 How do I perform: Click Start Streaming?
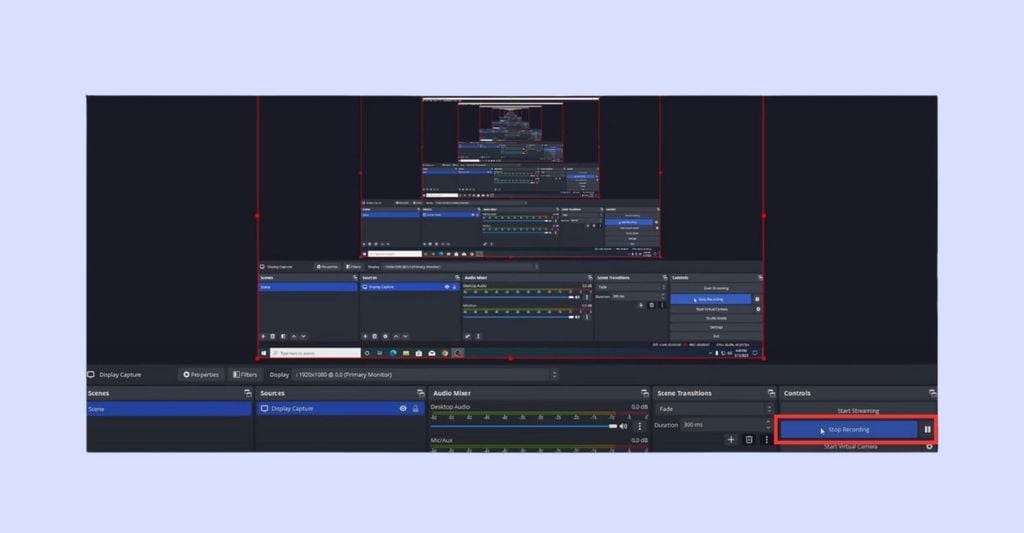coord(858,411)
